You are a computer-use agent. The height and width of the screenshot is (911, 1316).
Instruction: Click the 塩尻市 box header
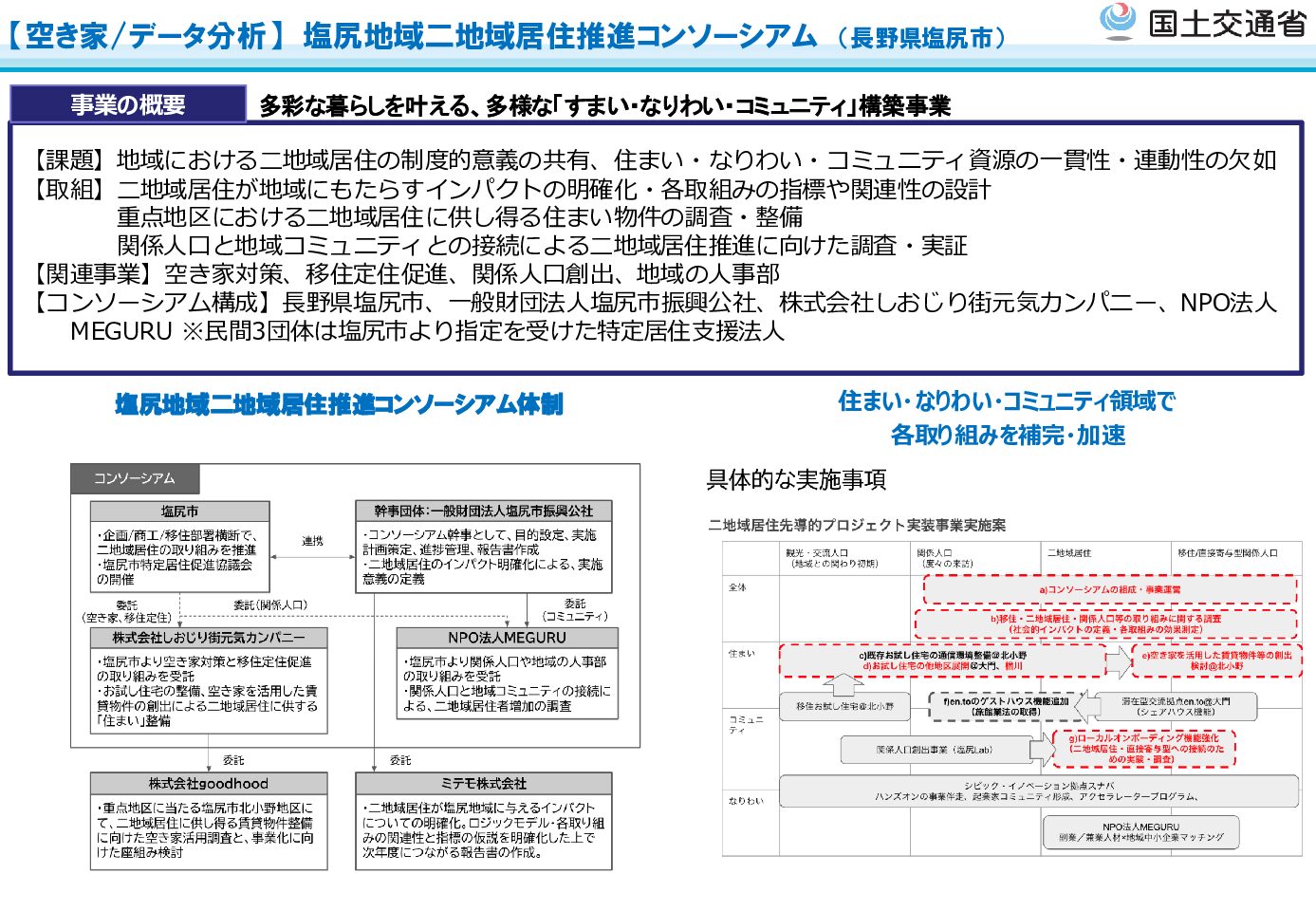click(x=180, y=511)
